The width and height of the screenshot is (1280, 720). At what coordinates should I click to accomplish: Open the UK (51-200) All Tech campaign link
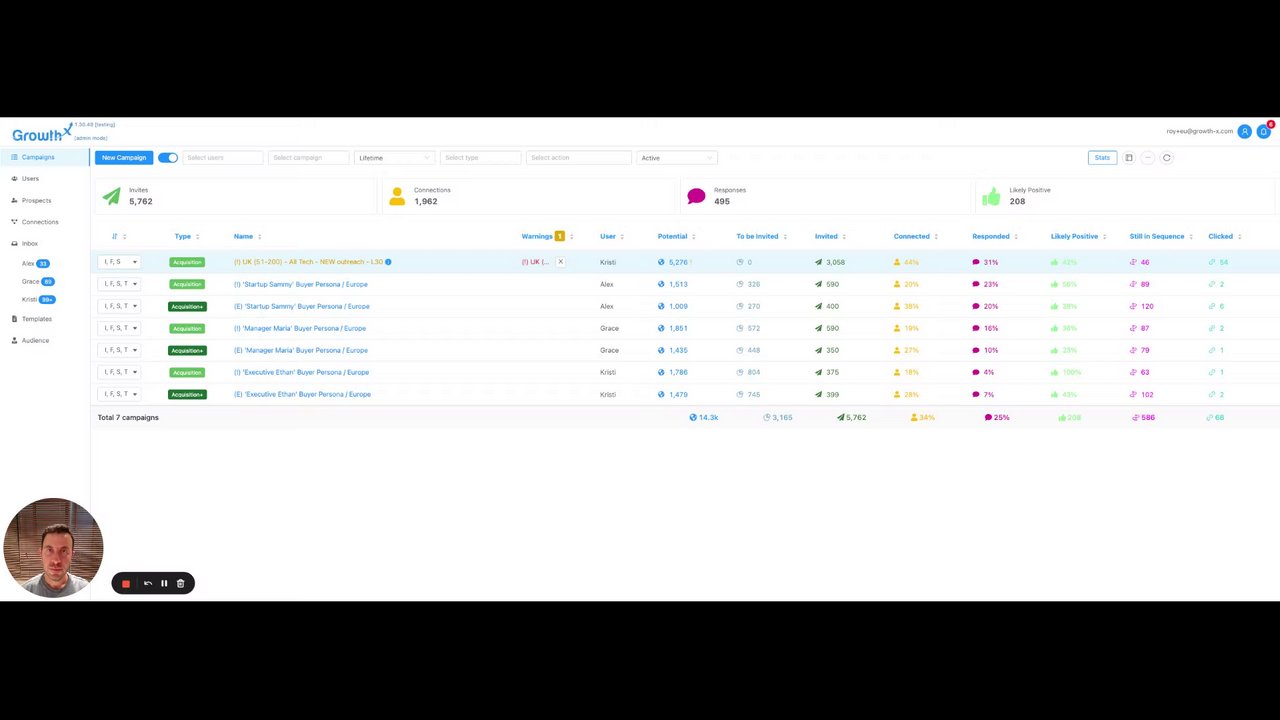[308, 262]
